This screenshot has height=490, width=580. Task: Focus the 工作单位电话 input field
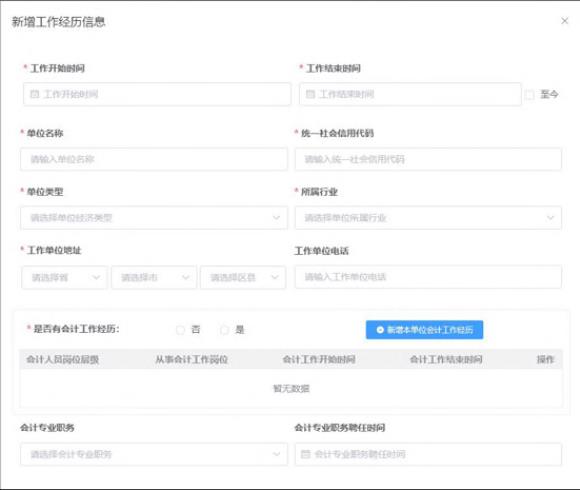point(428,277)
